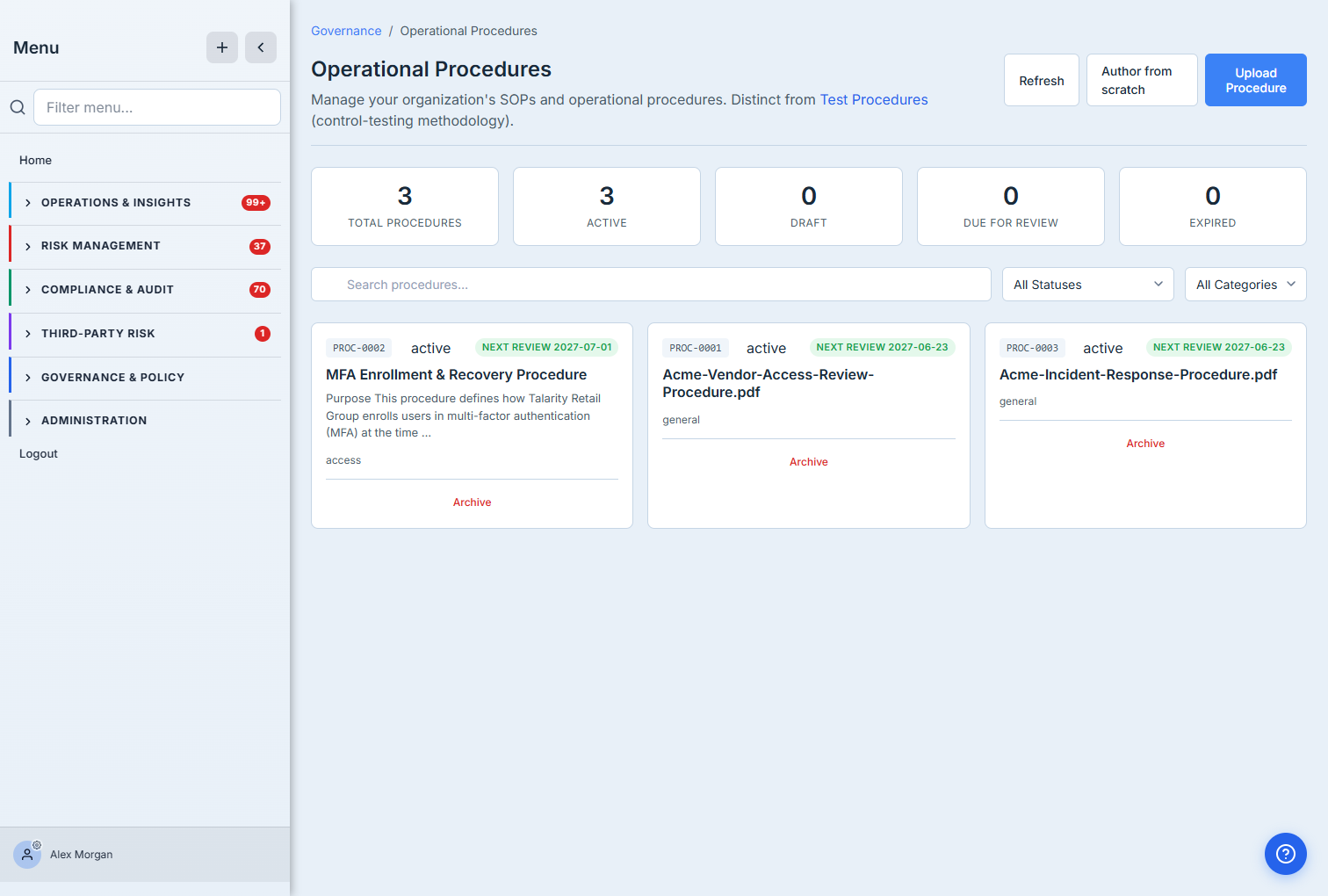
Task: Click the MFA procedure Purpose description text
Action: [x=464, y=415]
